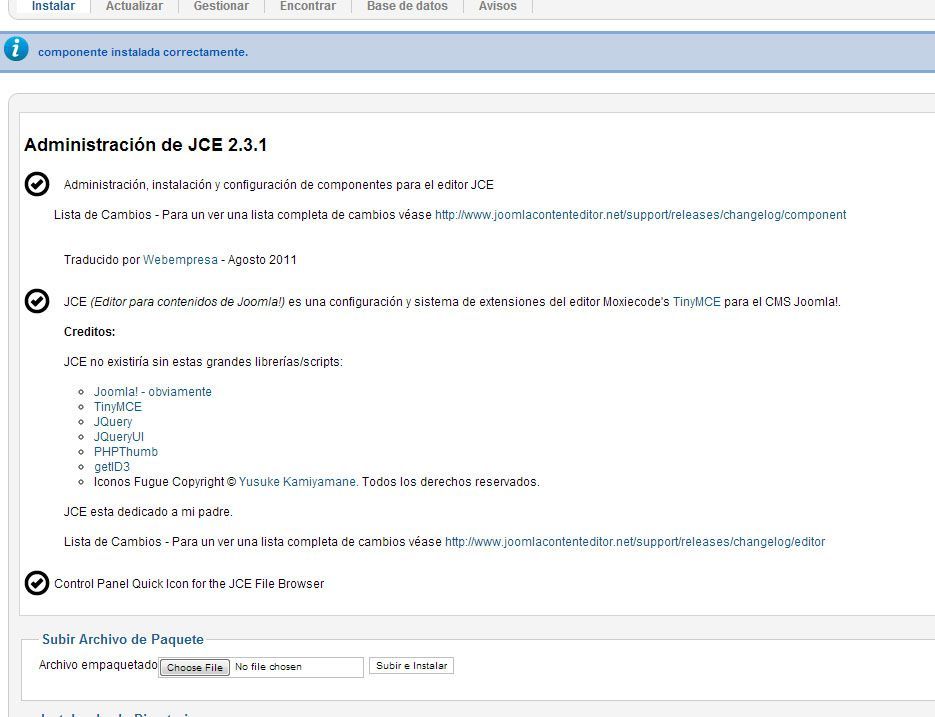Click heading 'Administración de JCE 2.3.1'
The width and height of the screenshot is (935, 717).
tap(145, 144)
